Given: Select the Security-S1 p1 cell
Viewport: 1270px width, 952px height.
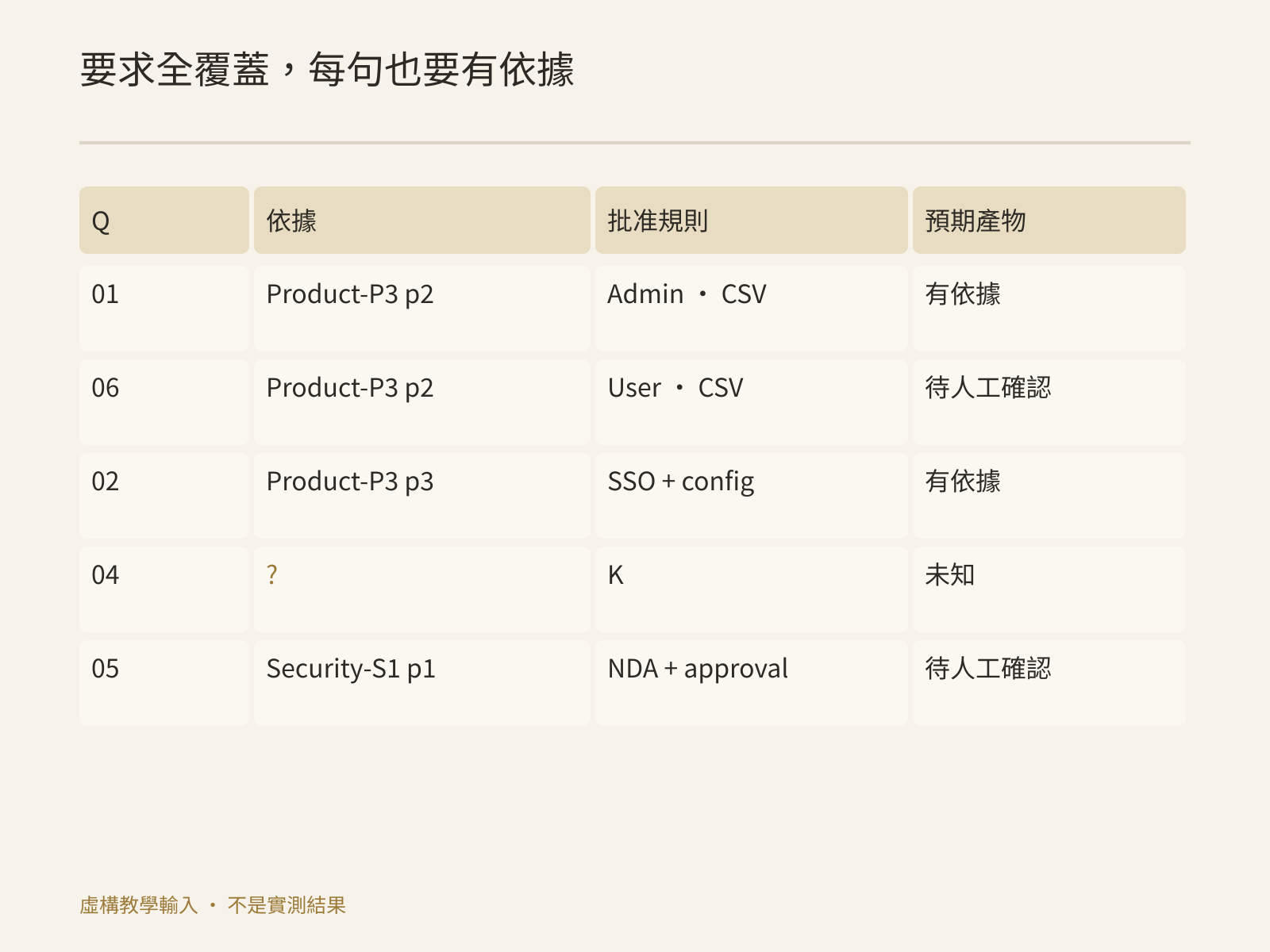Looking at the screenshot, I should point(422,683).
